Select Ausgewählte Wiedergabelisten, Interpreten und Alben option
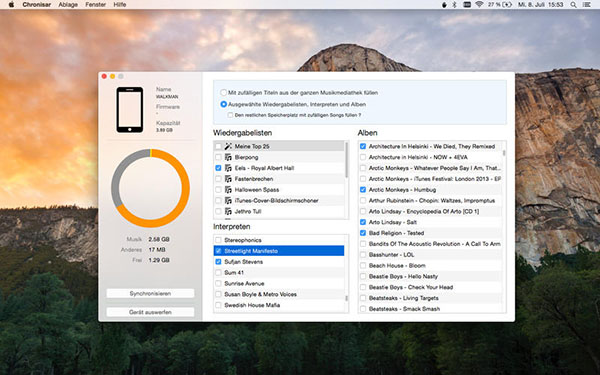600x375 pixels. pyautogui.click(x=223, y=104)
